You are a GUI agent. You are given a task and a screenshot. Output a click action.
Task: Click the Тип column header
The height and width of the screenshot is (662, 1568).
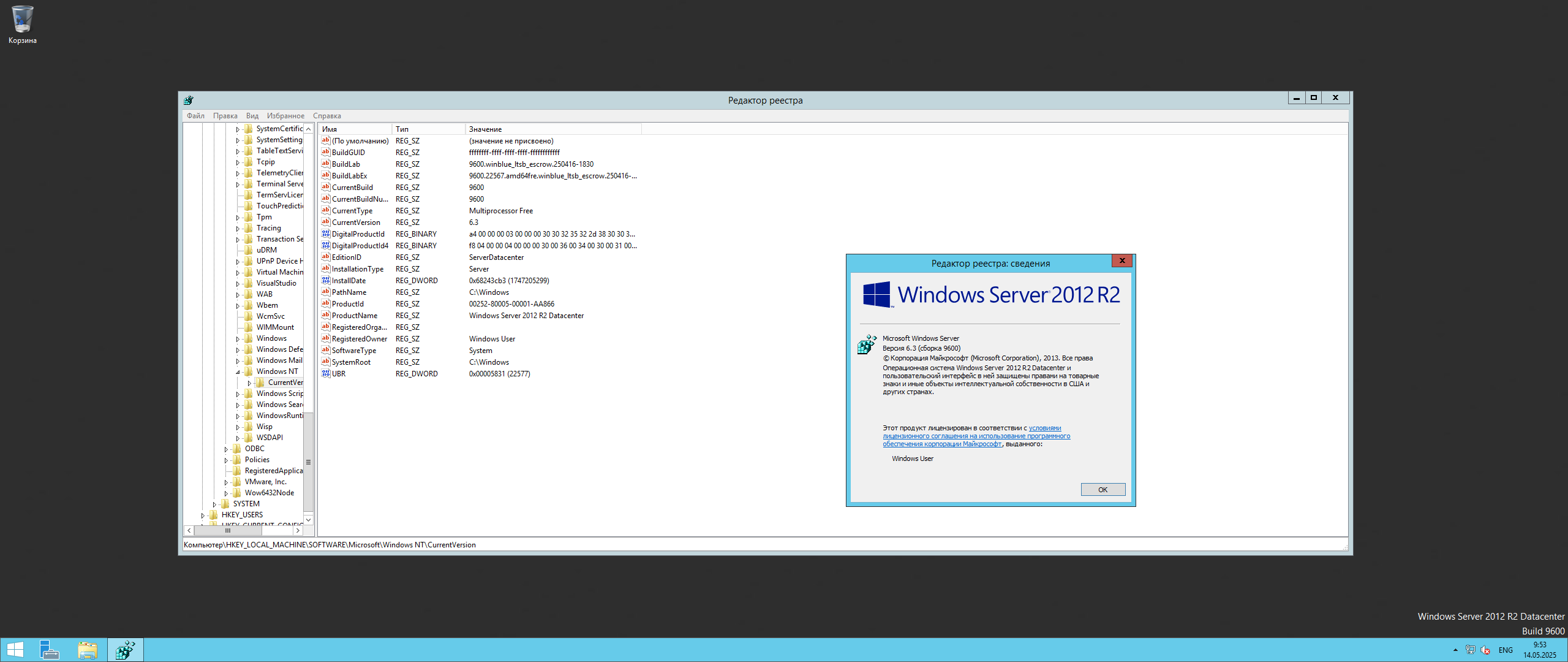[429, 129]
